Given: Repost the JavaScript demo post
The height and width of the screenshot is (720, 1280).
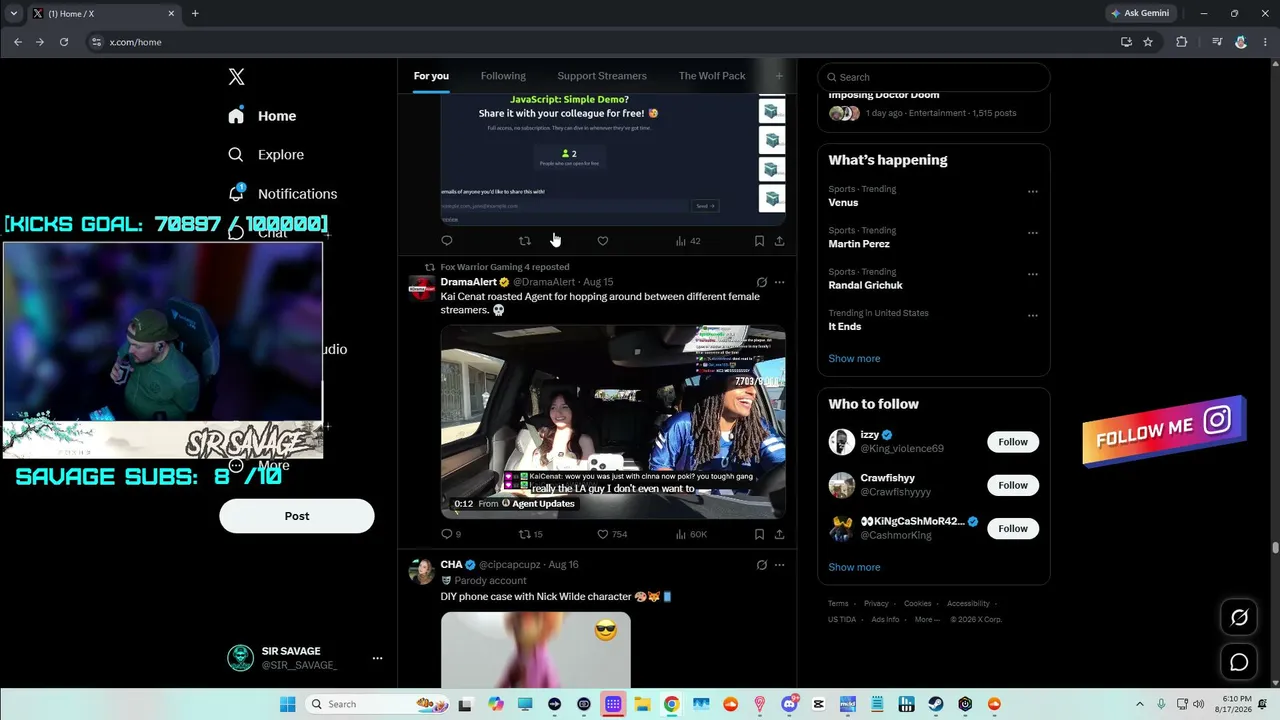Looking at the screenshot, I should pos(525,240).
